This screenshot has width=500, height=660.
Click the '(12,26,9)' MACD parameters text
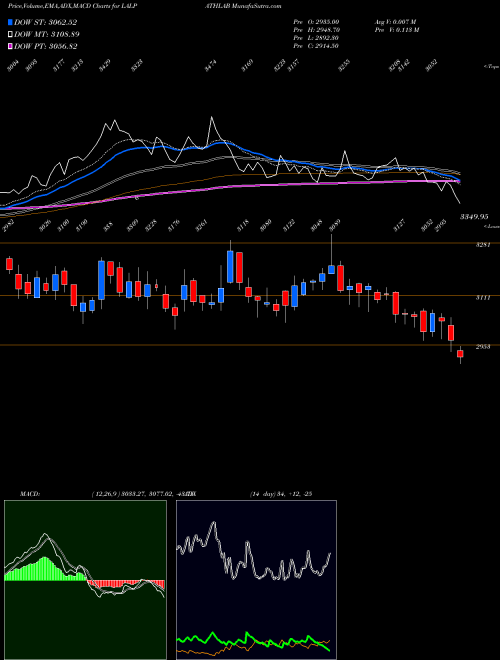tap(105, 494)
